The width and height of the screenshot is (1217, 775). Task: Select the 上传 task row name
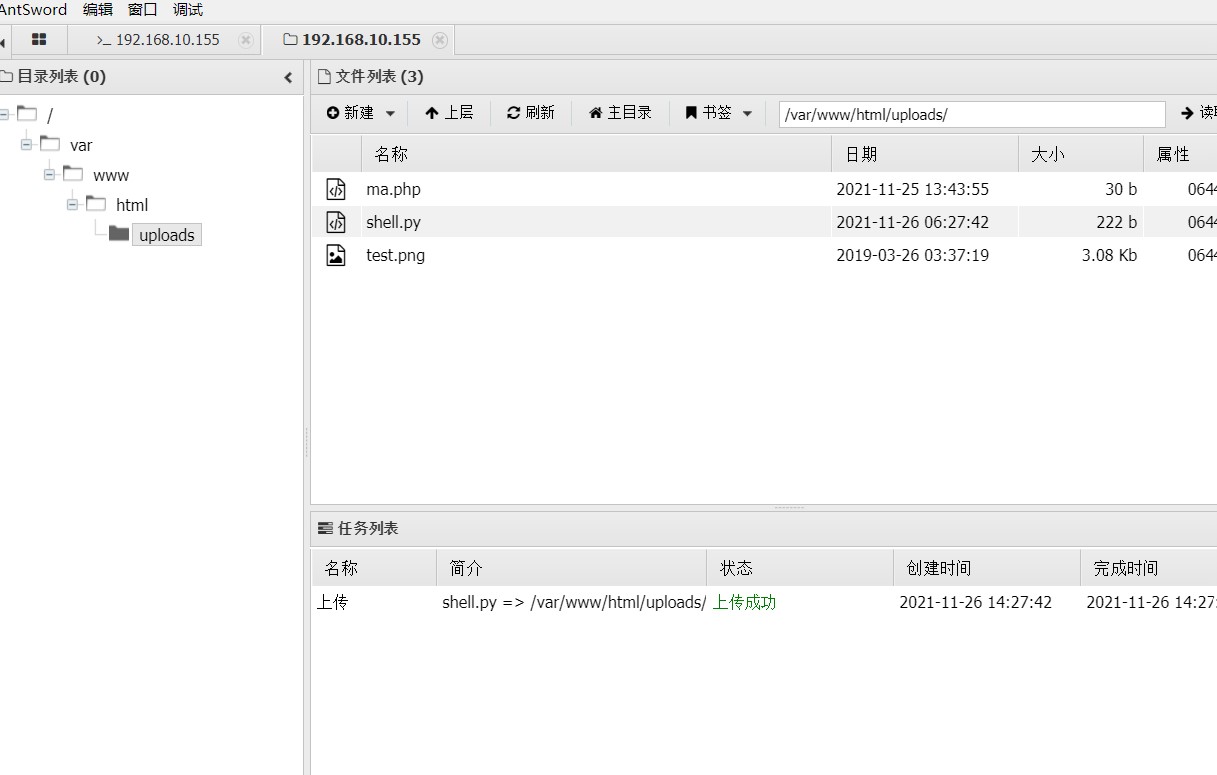pyautogui.click(x=333, y=602)
